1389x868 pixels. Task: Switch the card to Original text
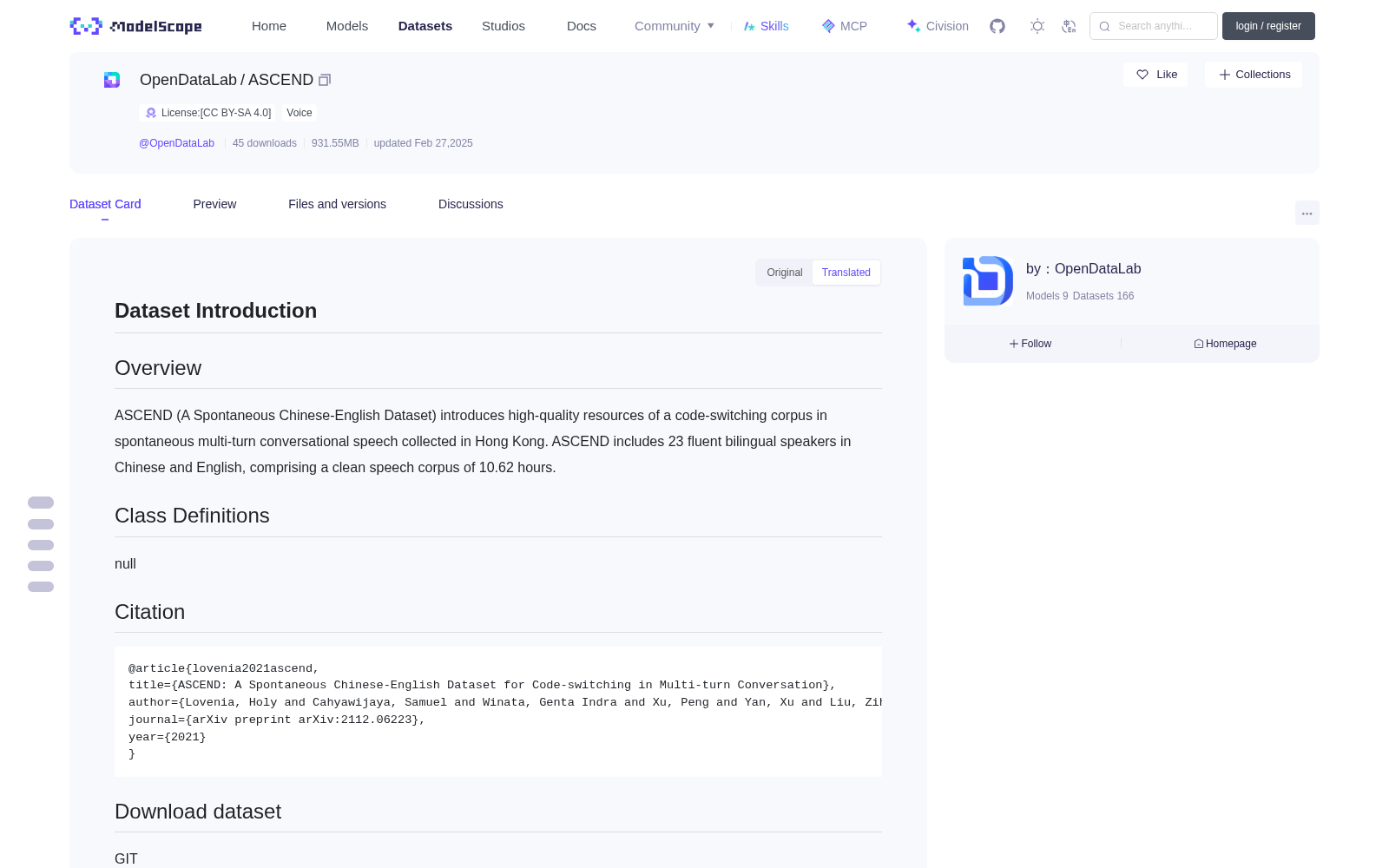pos(785,273)
